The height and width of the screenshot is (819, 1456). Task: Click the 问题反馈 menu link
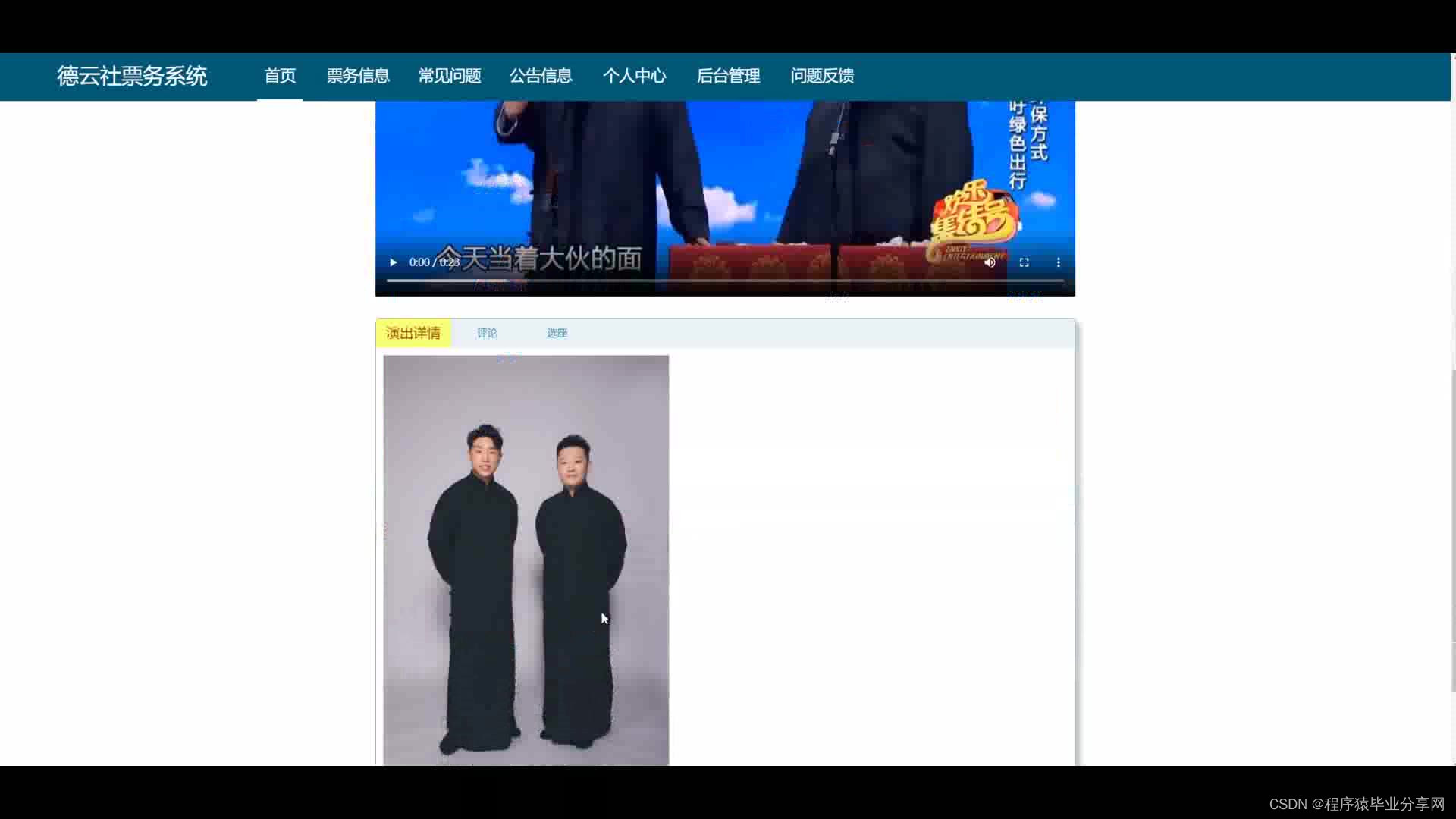click(822, 76)
